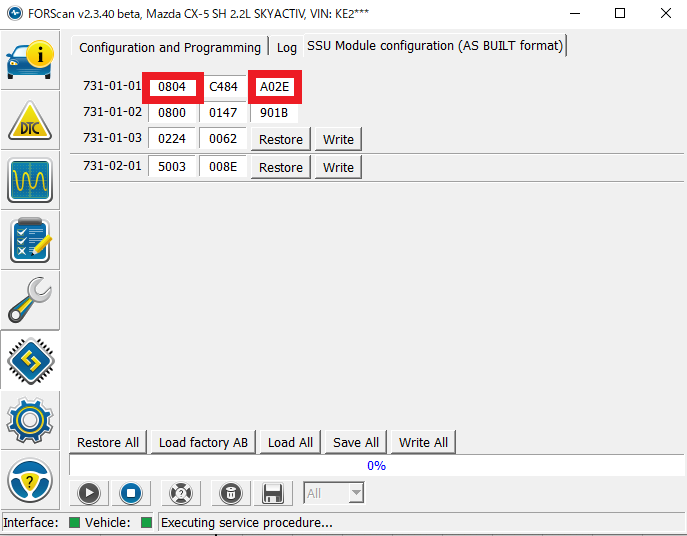Click Restore for row 731-01-03

pyautogui.click(x=281, y=139)
